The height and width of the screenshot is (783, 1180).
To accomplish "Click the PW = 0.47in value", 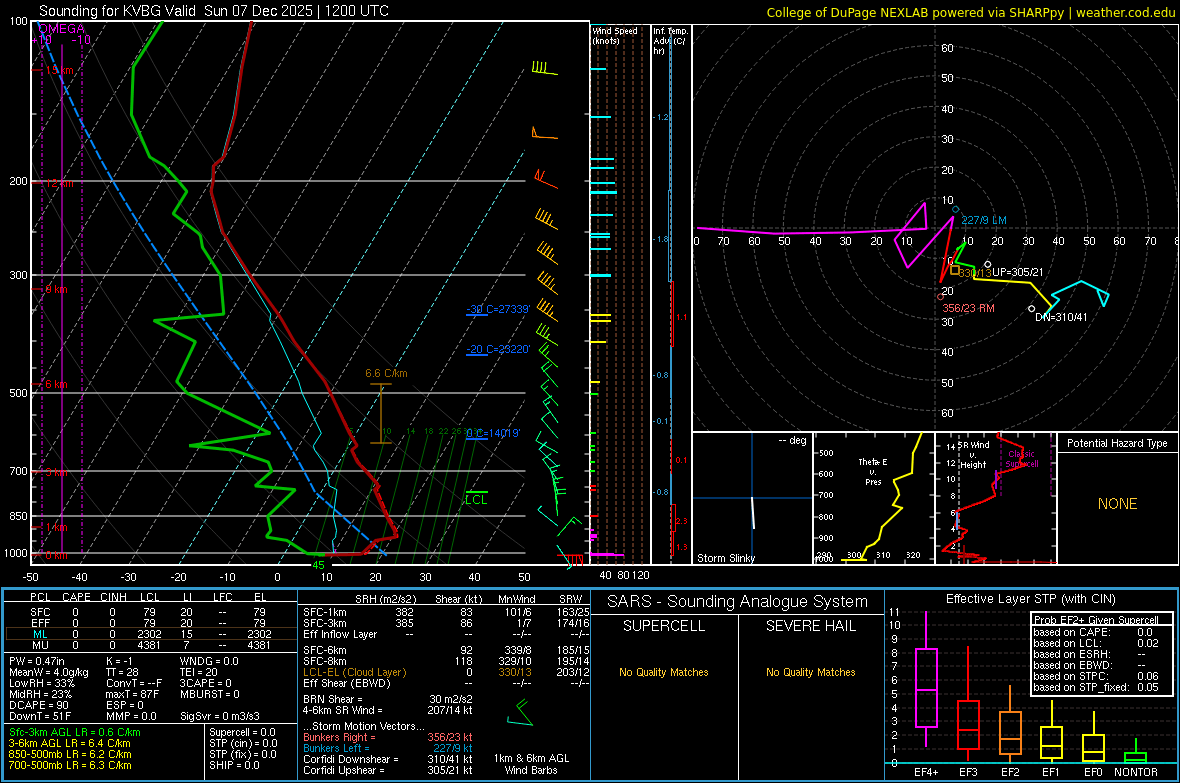I will pyautogui.click(x=37, y=661).
